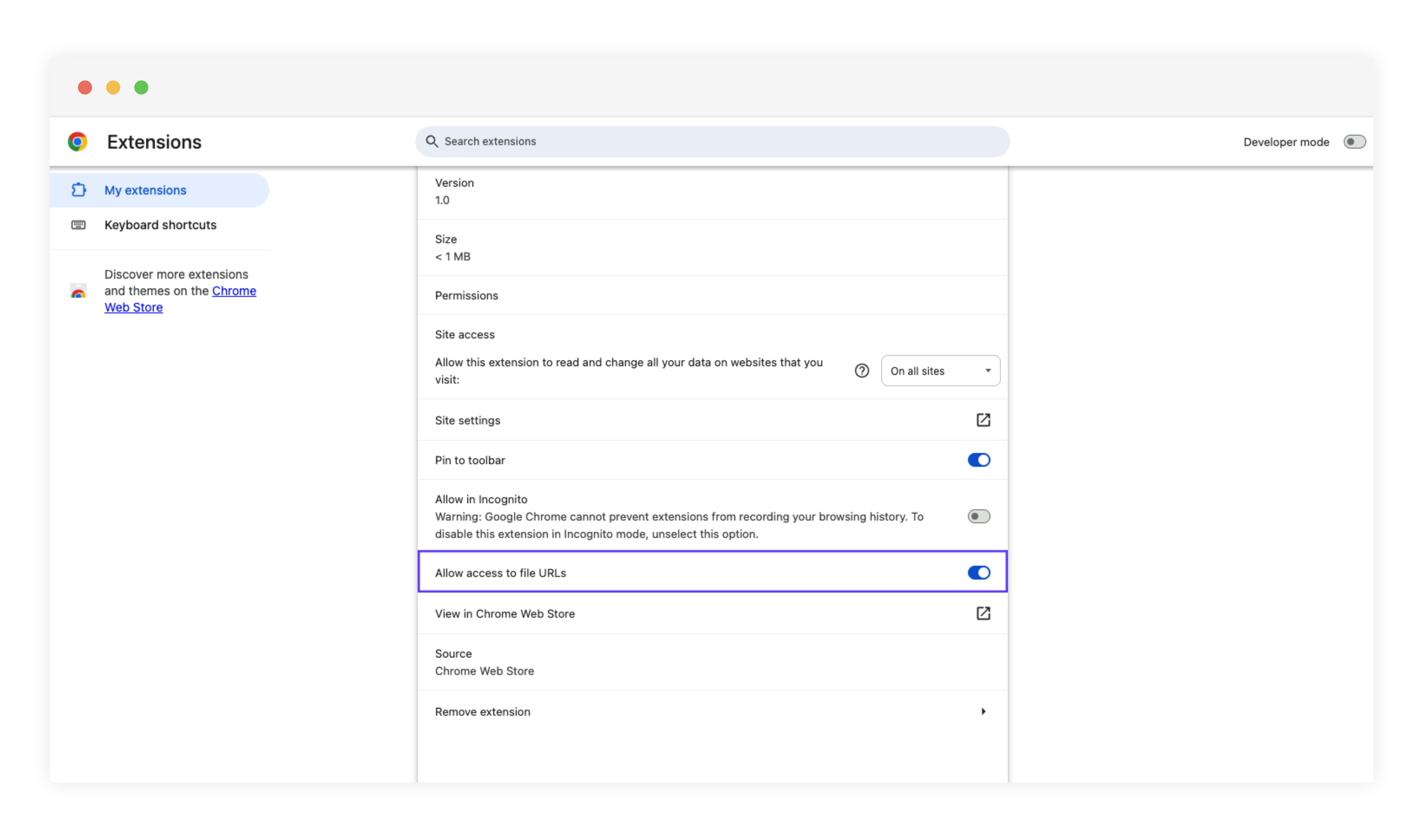Expand Remove extension arrow

(983, 711)
